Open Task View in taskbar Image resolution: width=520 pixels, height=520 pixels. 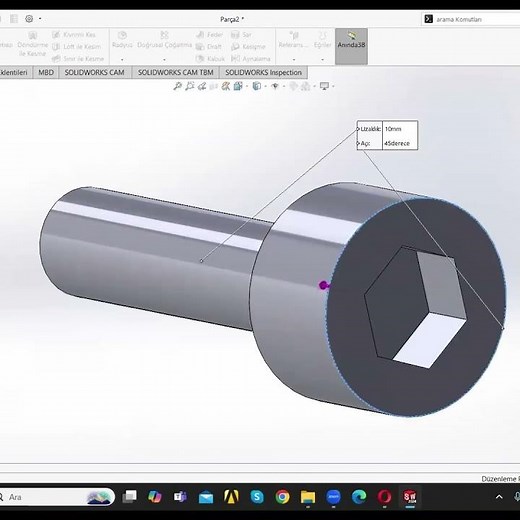pyautogui.click(x=129, y=497)
